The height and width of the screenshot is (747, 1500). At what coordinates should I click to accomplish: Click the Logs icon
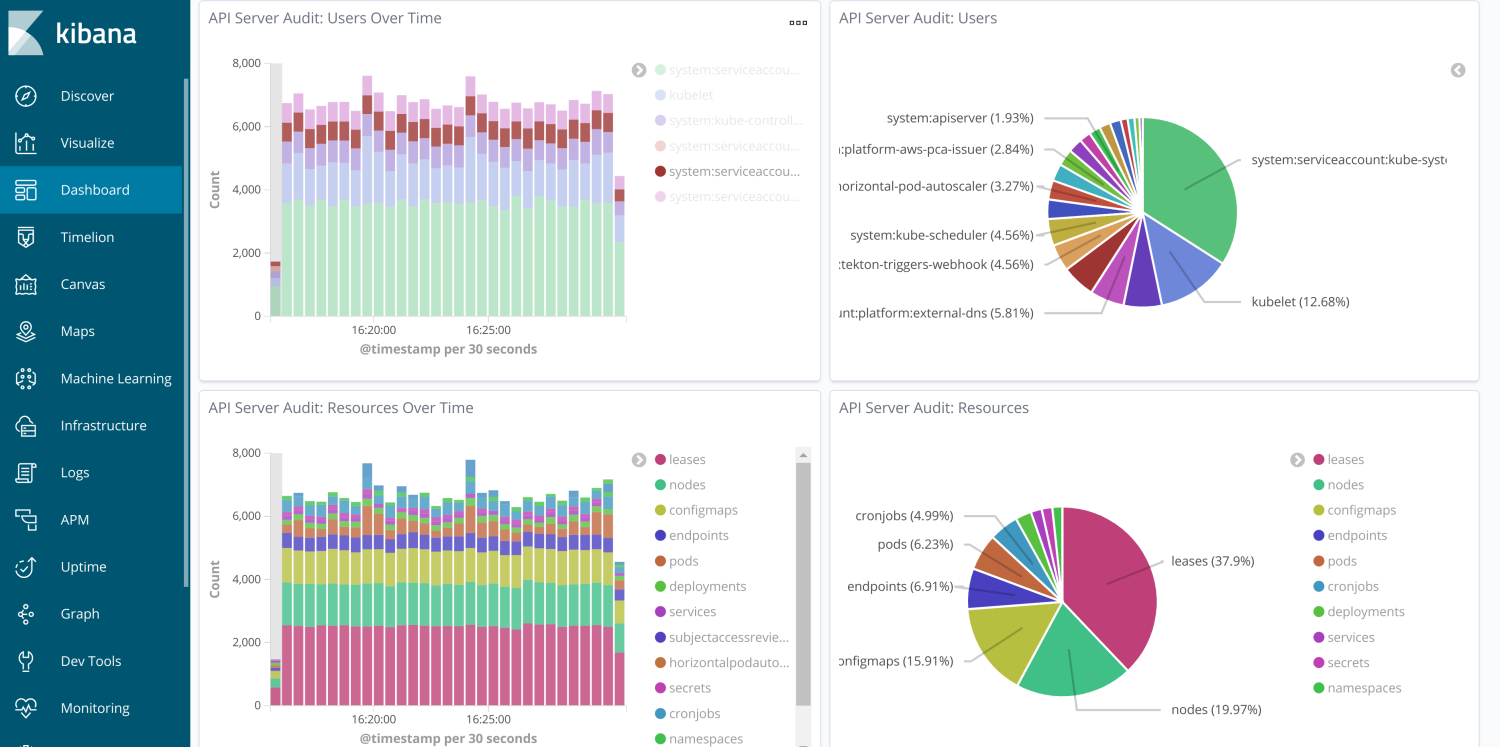pyautogui.click(x=26, y=472)
